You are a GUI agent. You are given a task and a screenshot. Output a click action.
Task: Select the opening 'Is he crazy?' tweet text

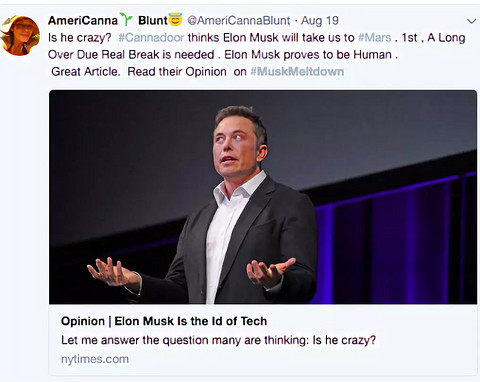79,37
